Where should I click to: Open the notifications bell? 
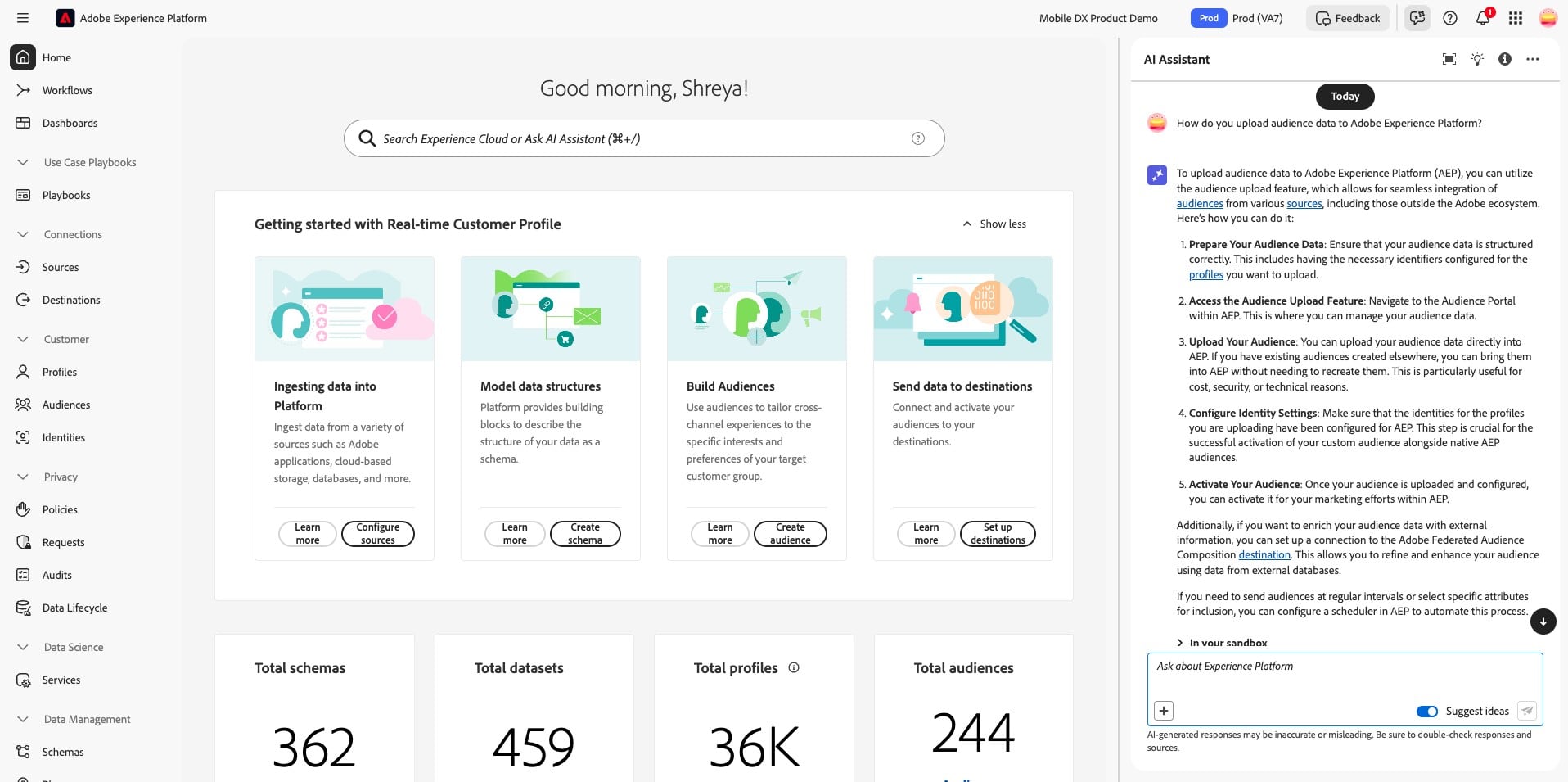(x=1483, y=18)
